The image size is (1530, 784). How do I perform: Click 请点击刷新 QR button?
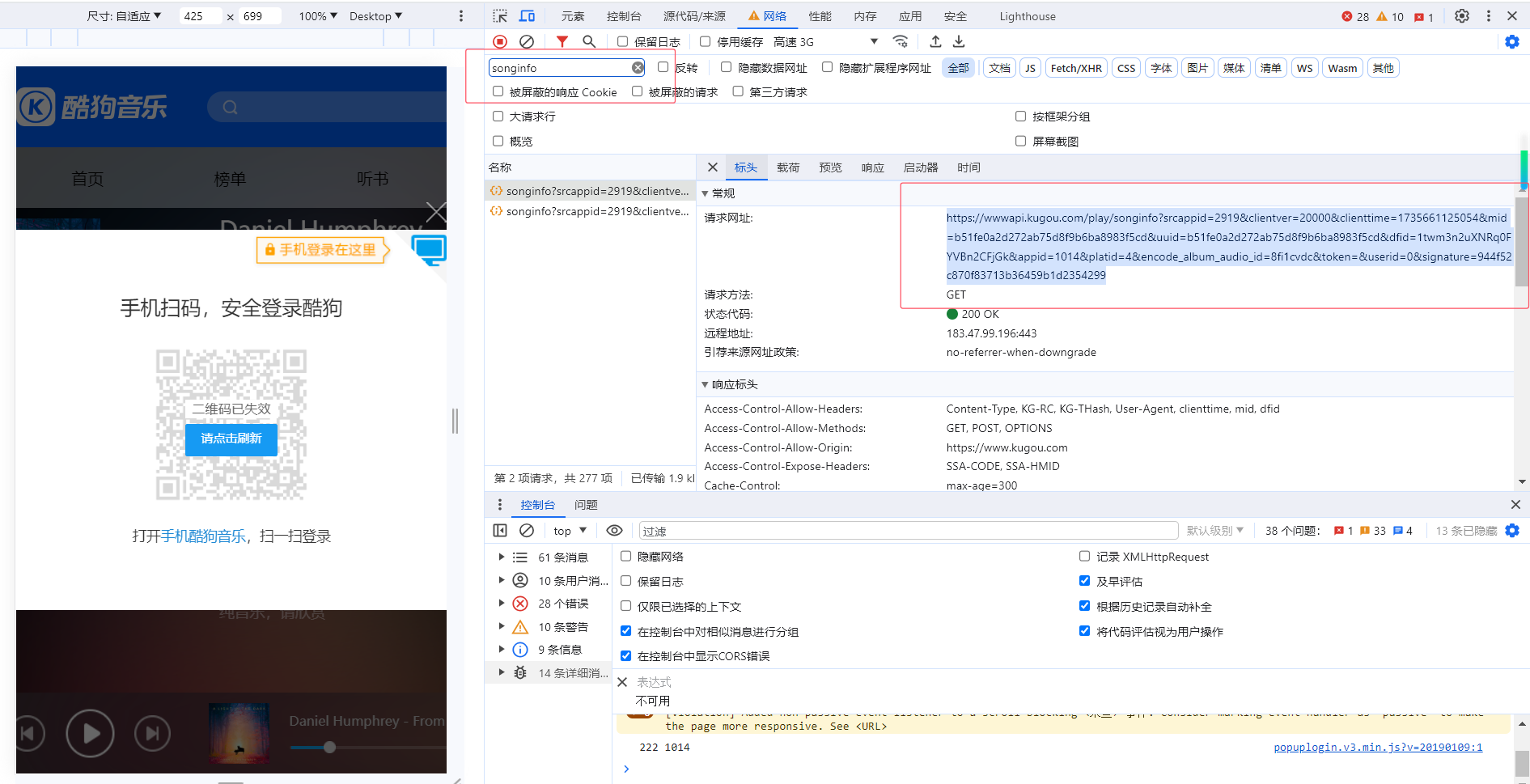(x=231, y=439)
